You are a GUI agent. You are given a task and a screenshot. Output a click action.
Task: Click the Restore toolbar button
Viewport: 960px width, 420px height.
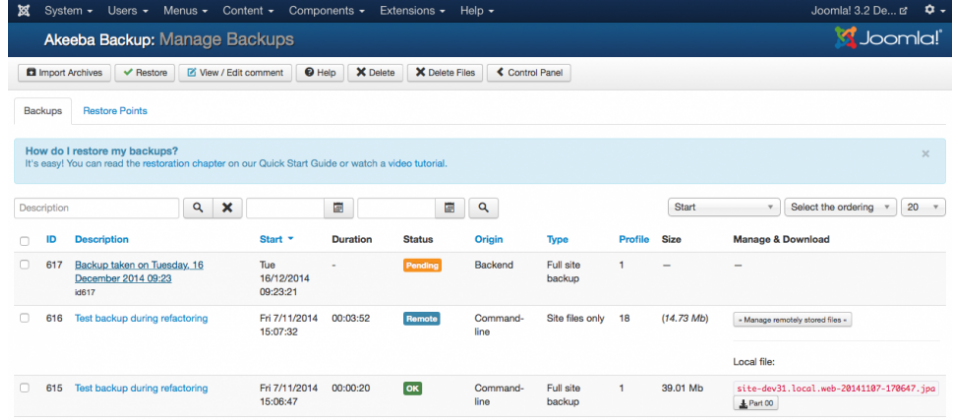[x=145, y=73]
